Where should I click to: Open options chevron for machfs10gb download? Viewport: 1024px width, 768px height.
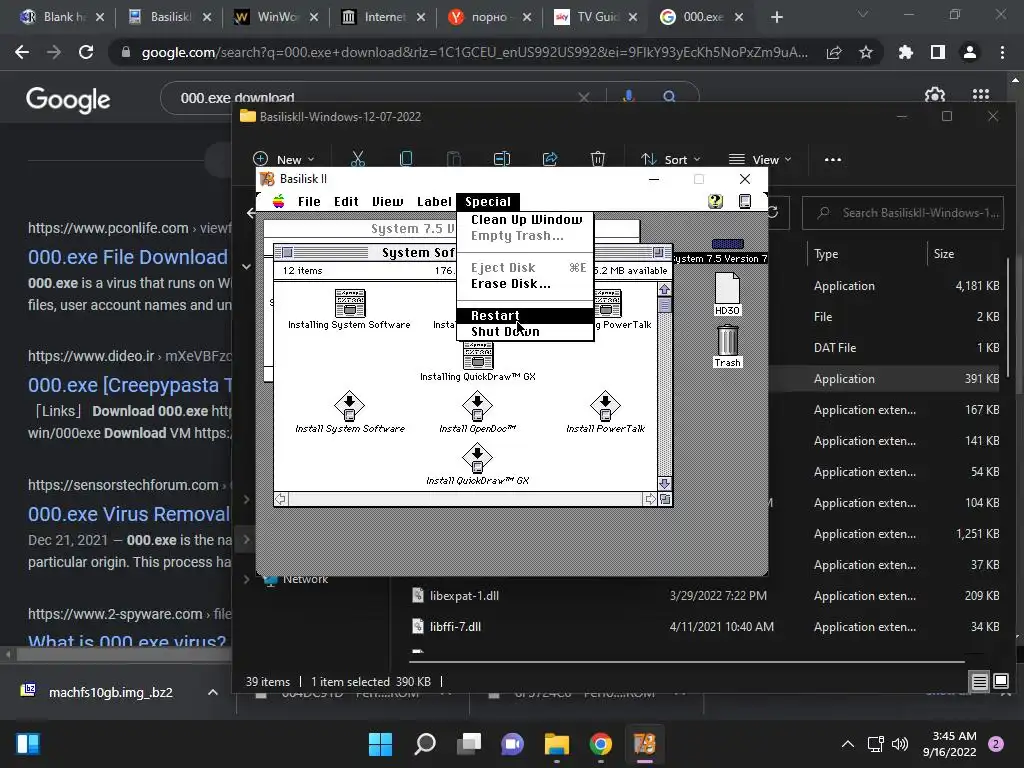click(213, 692)
